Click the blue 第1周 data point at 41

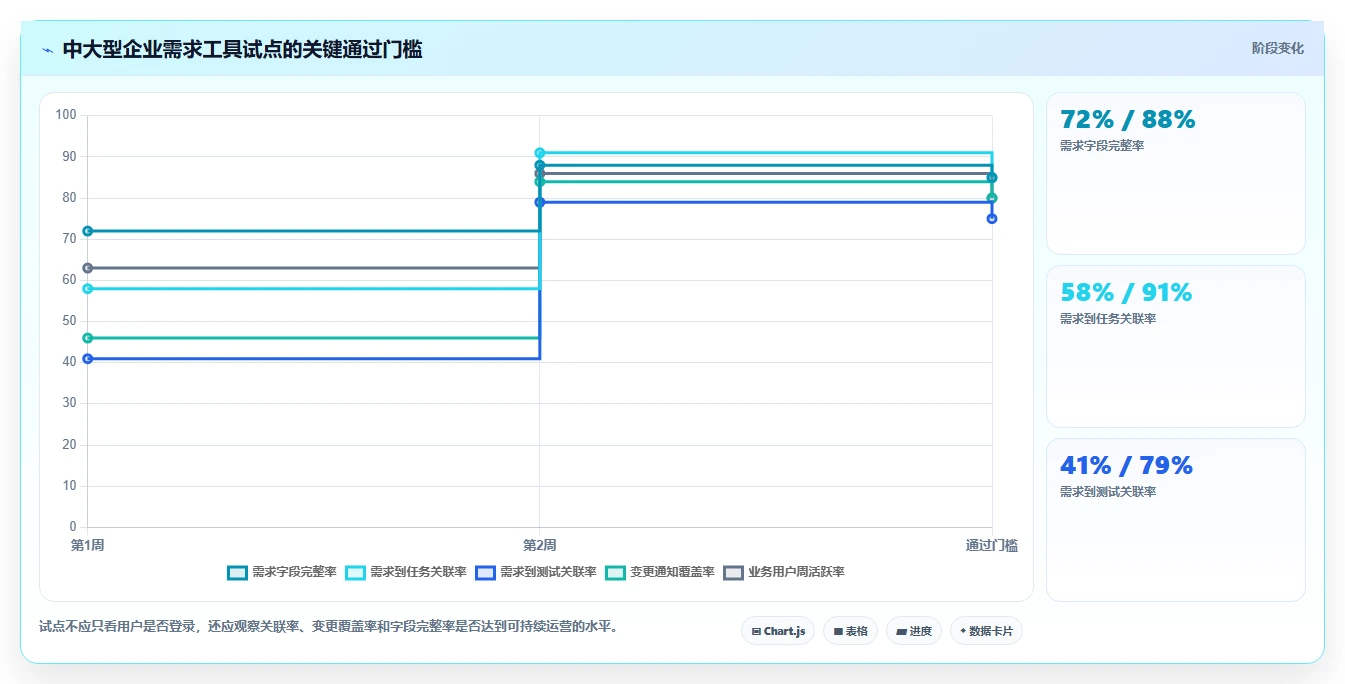click(88, 358)
